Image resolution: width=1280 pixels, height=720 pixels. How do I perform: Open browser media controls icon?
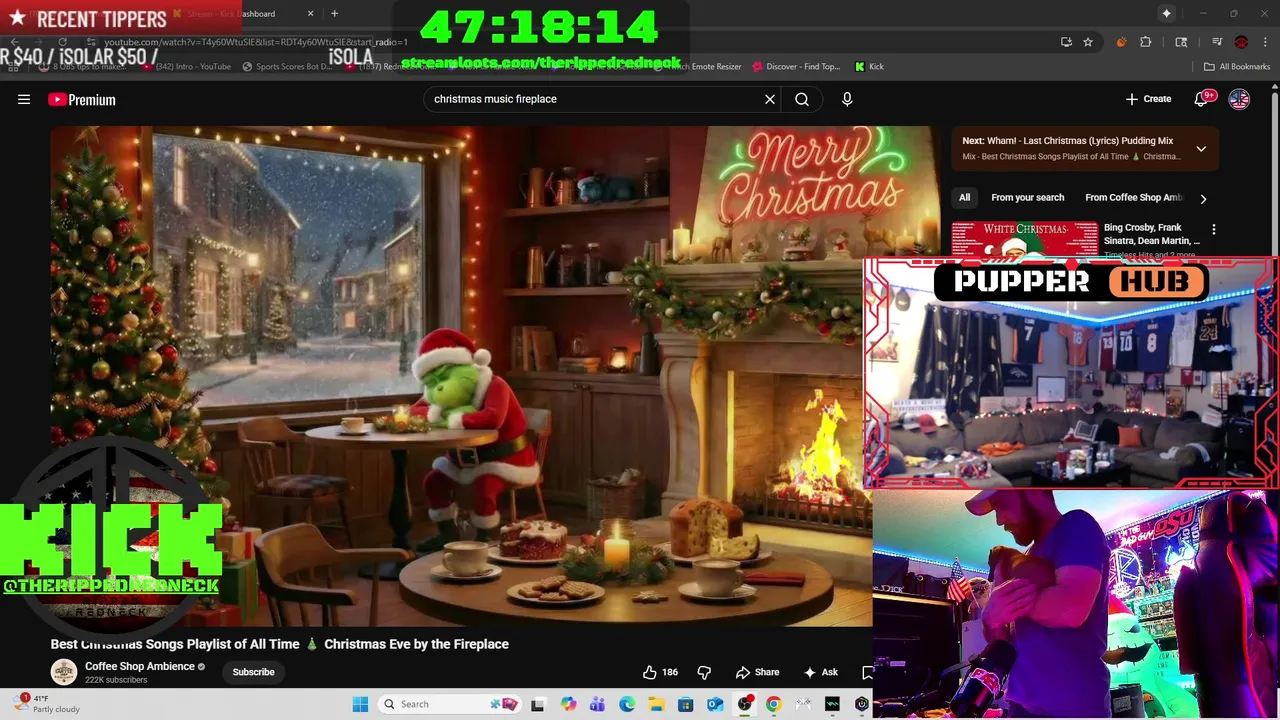pos(1217,42)
